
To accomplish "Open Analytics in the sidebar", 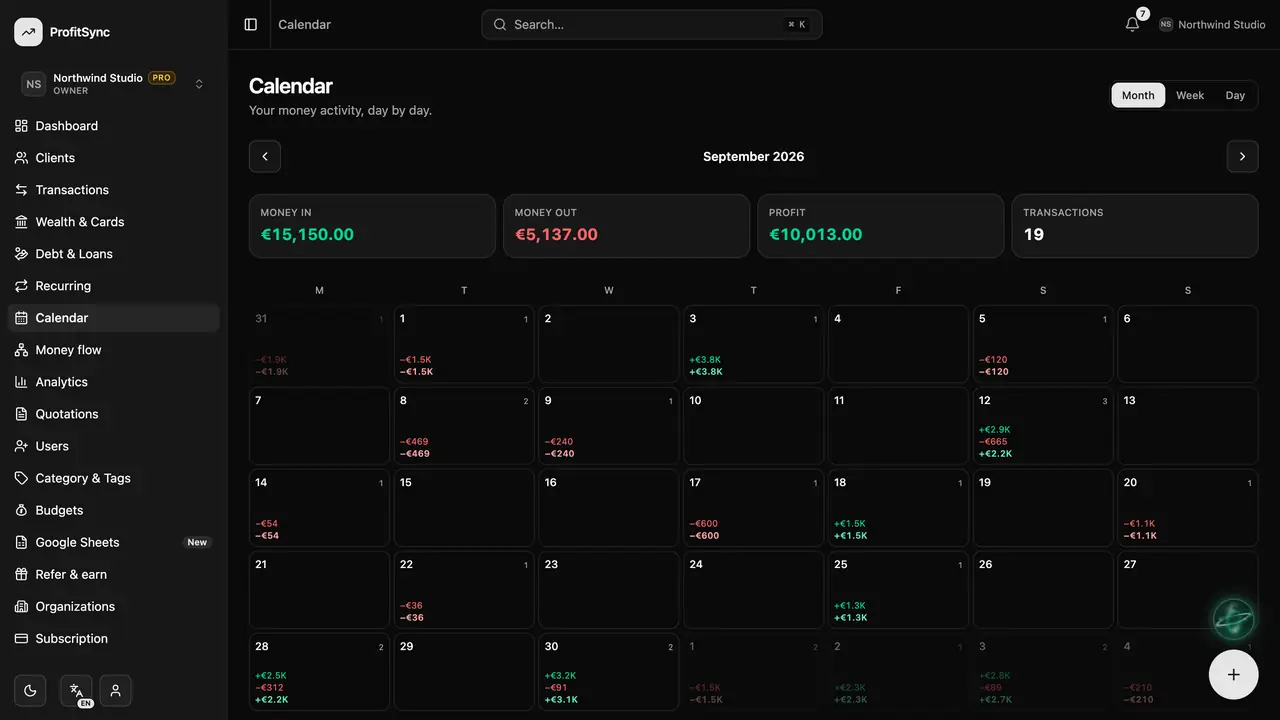I will tap(114, 382).
